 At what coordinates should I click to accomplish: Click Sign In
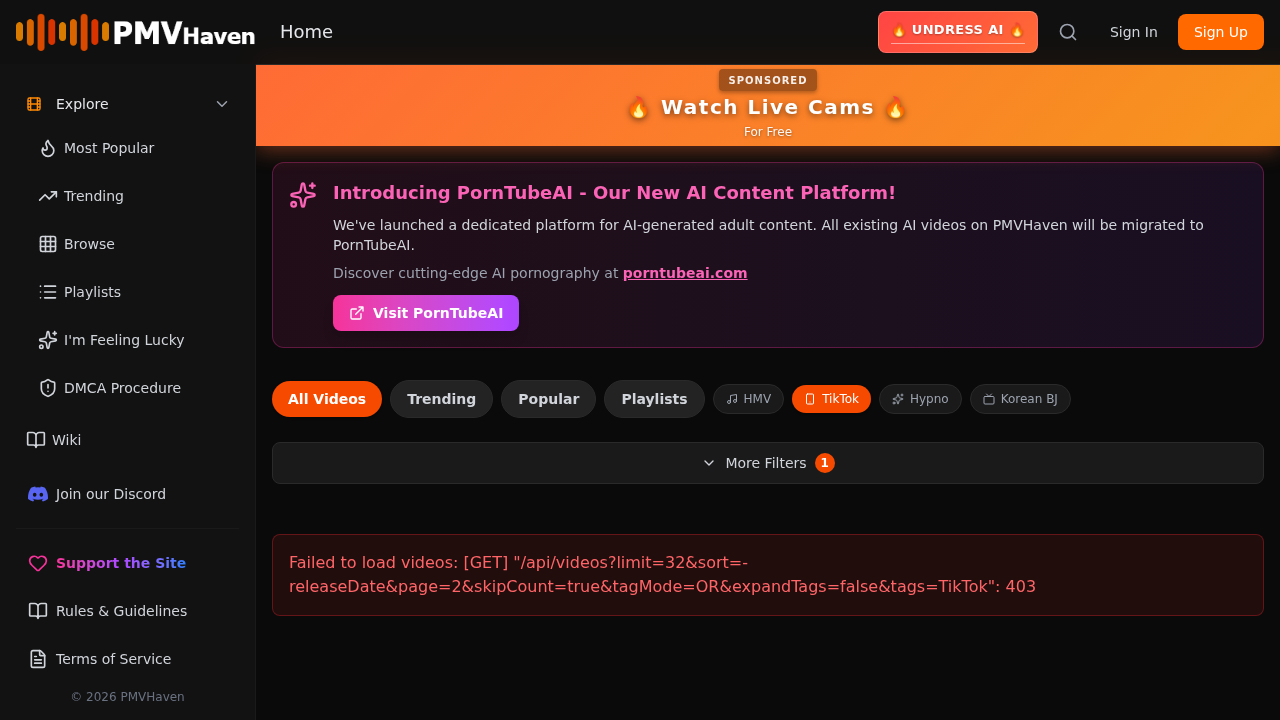click(x=1134, y=32)
